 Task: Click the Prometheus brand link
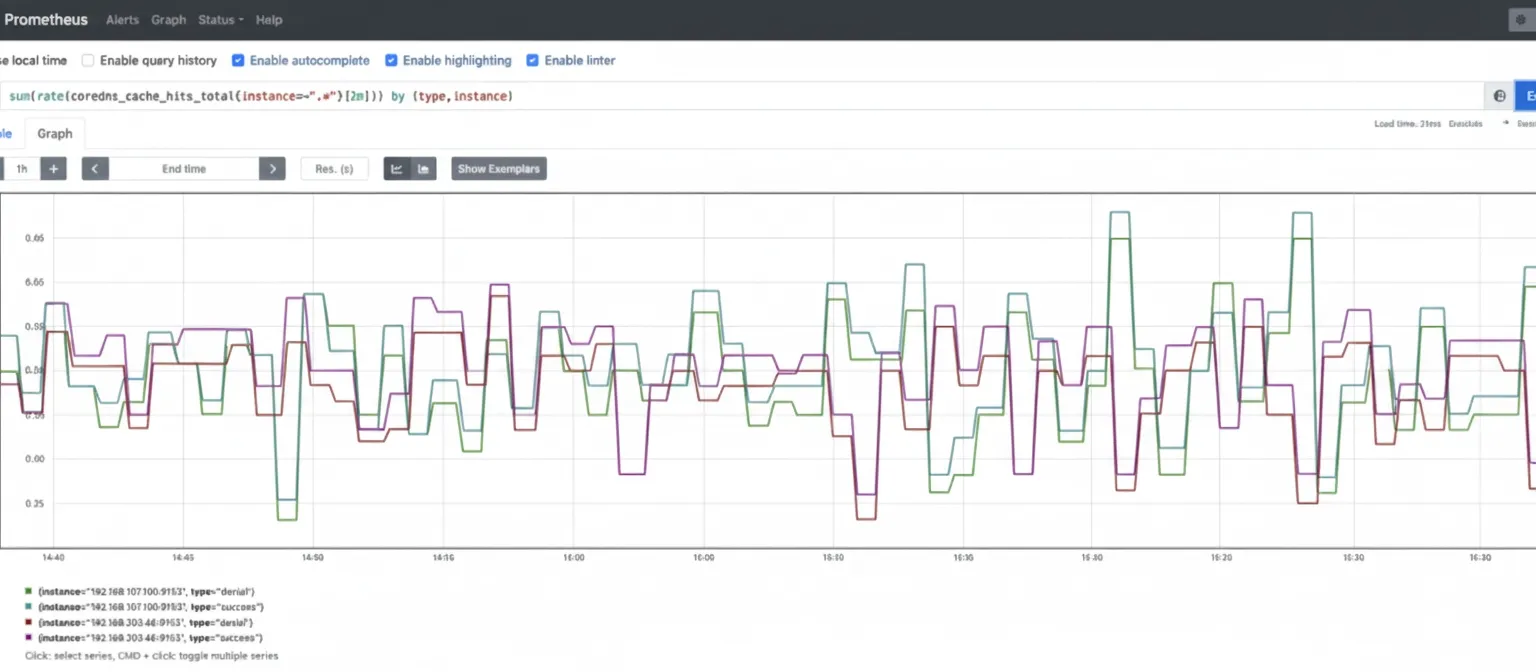46,20
